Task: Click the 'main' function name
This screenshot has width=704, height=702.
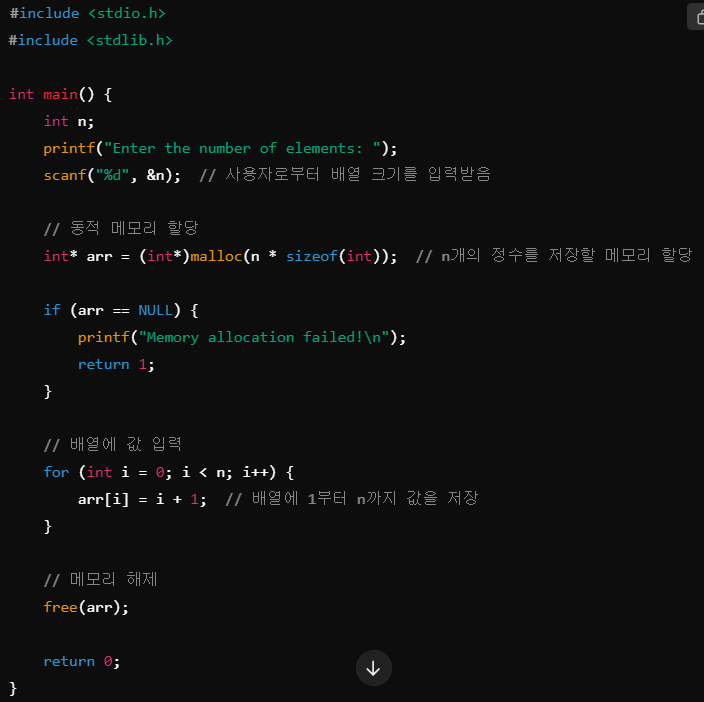Action: tap(61, 94)
